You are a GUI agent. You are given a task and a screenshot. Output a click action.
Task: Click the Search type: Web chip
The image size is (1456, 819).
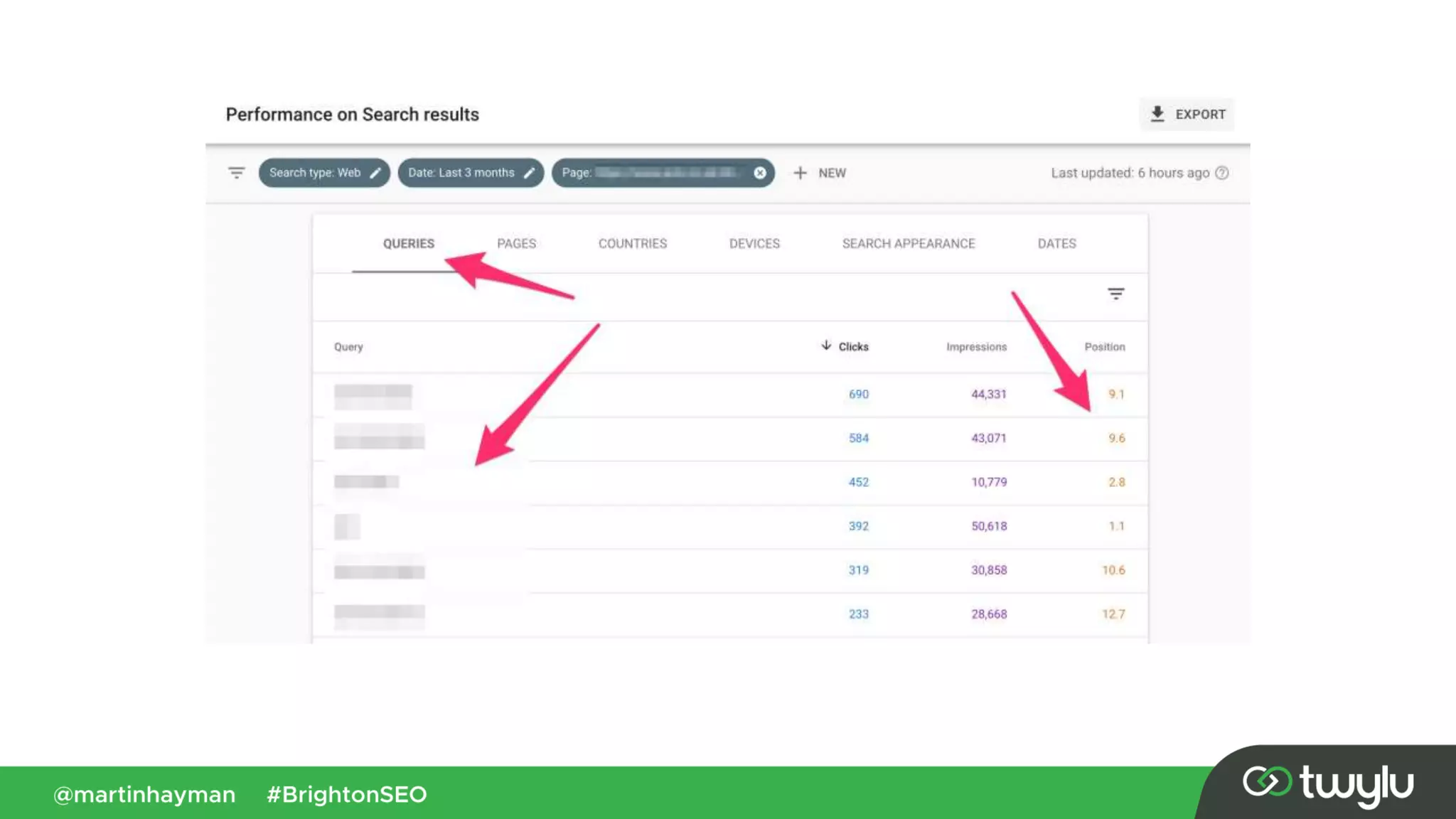(315, 173)
